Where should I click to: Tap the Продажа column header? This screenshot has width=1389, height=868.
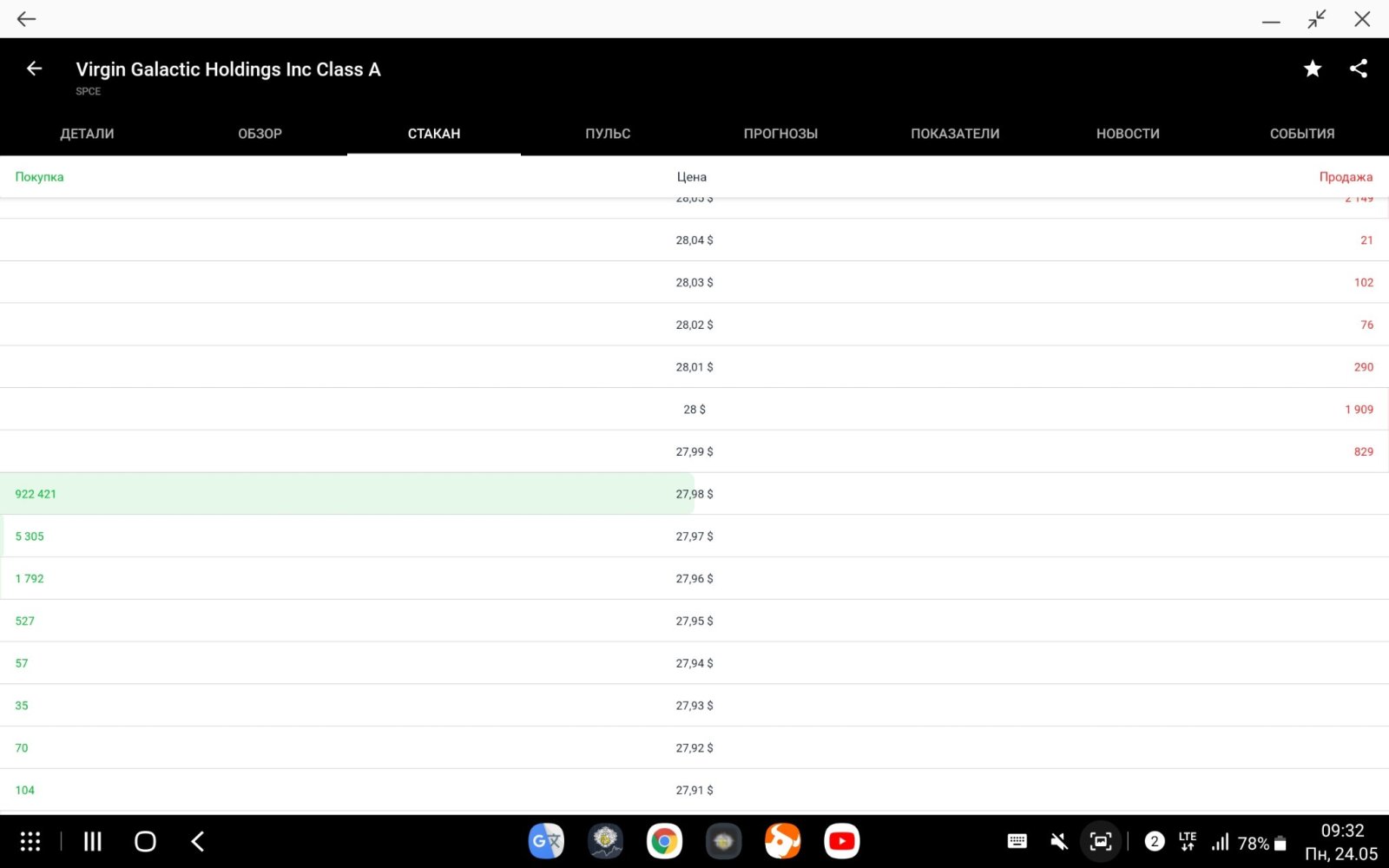[x=1346, y=176]
